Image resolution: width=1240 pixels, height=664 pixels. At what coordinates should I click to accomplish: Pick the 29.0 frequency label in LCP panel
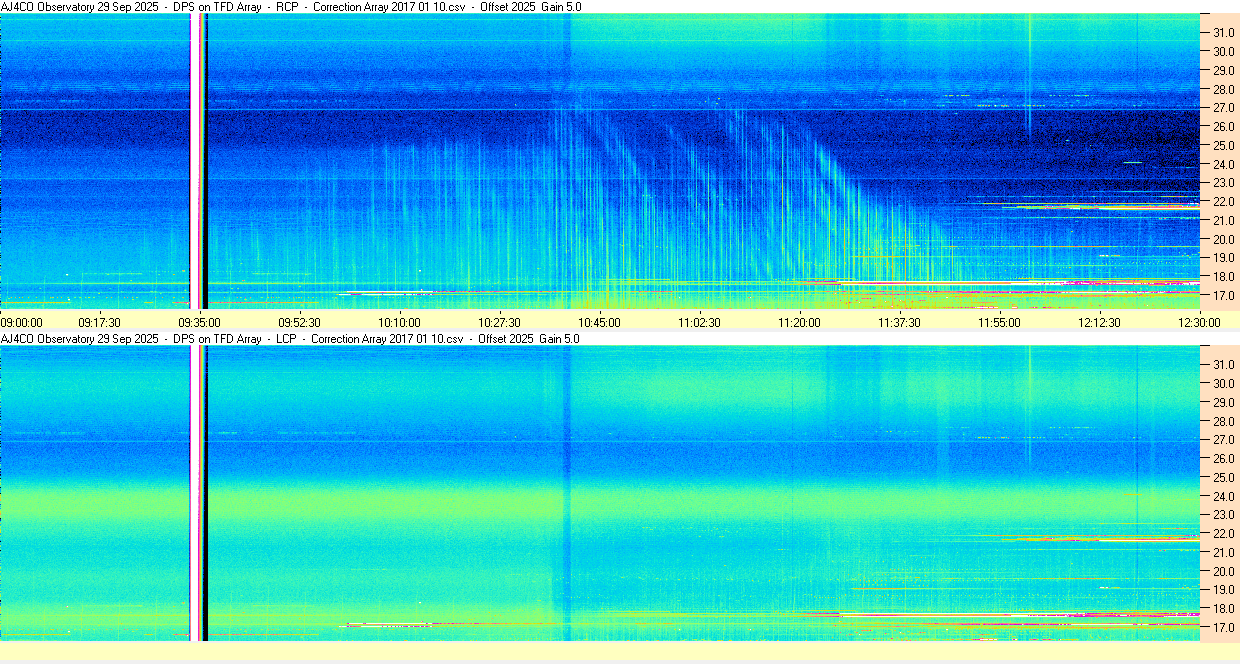point(1223,403)
